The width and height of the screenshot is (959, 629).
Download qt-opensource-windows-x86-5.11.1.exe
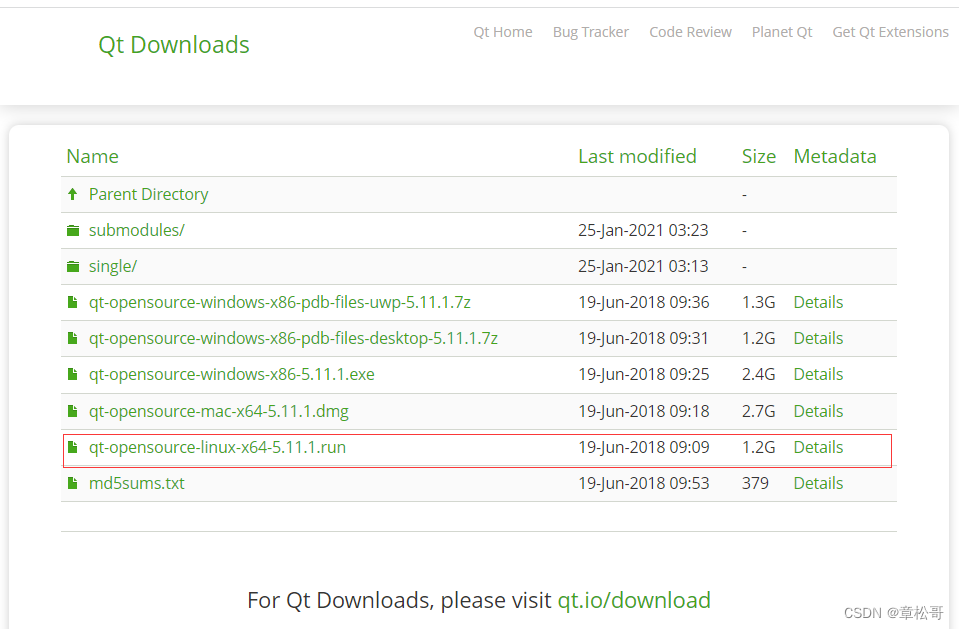pyautogui.click(x=232, y=374)
